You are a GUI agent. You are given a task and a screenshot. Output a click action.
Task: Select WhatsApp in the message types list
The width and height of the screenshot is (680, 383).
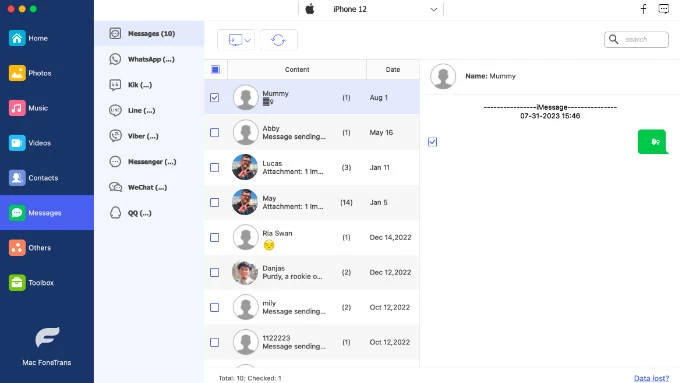point(149,59)
